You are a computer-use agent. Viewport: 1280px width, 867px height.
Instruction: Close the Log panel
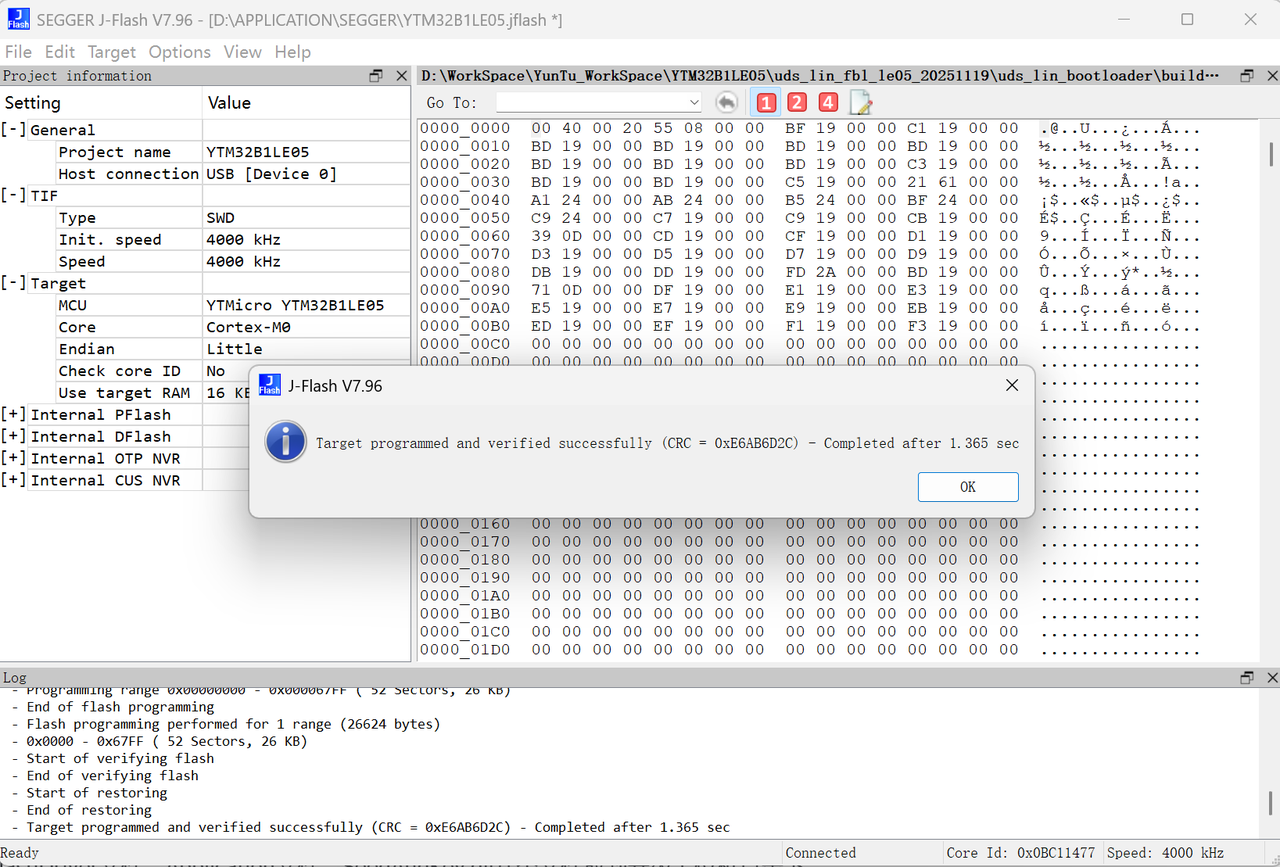(x=1270, y=678)
